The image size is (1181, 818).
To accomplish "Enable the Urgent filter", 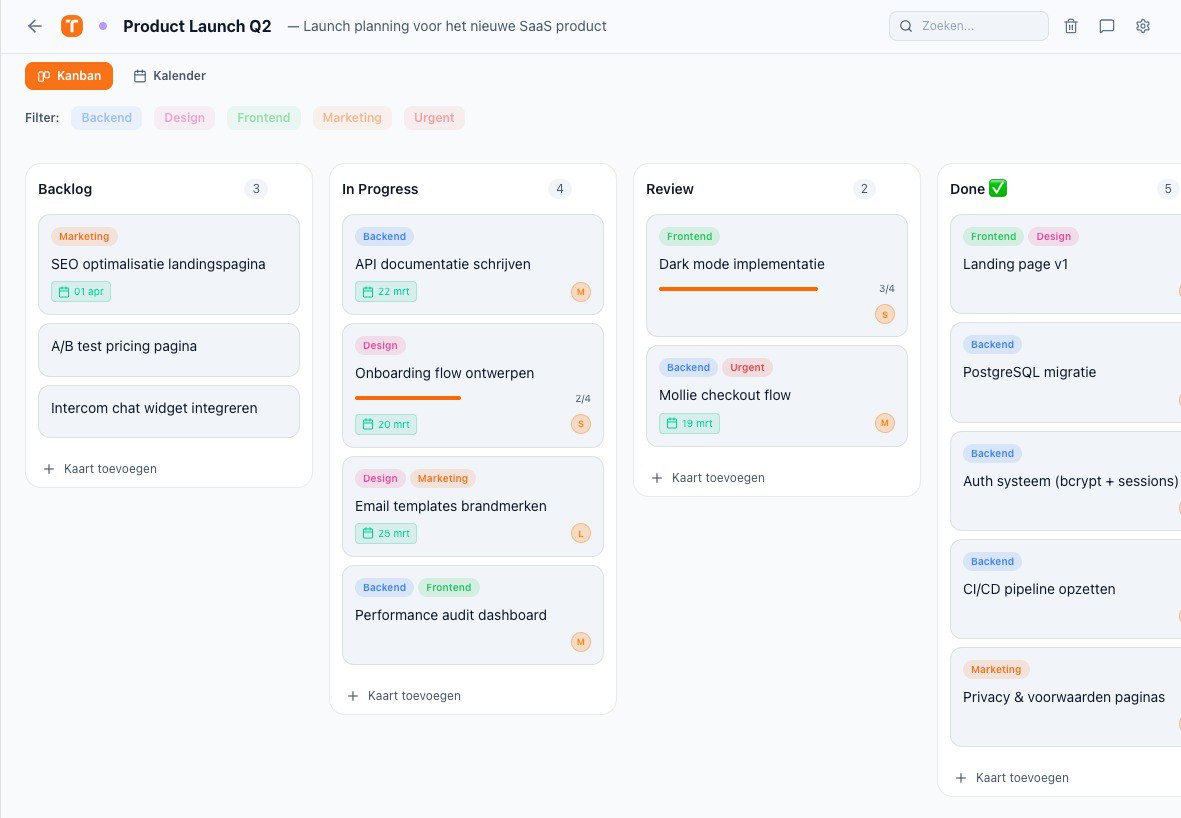I will pyautogui.click(x=434, y=117).
